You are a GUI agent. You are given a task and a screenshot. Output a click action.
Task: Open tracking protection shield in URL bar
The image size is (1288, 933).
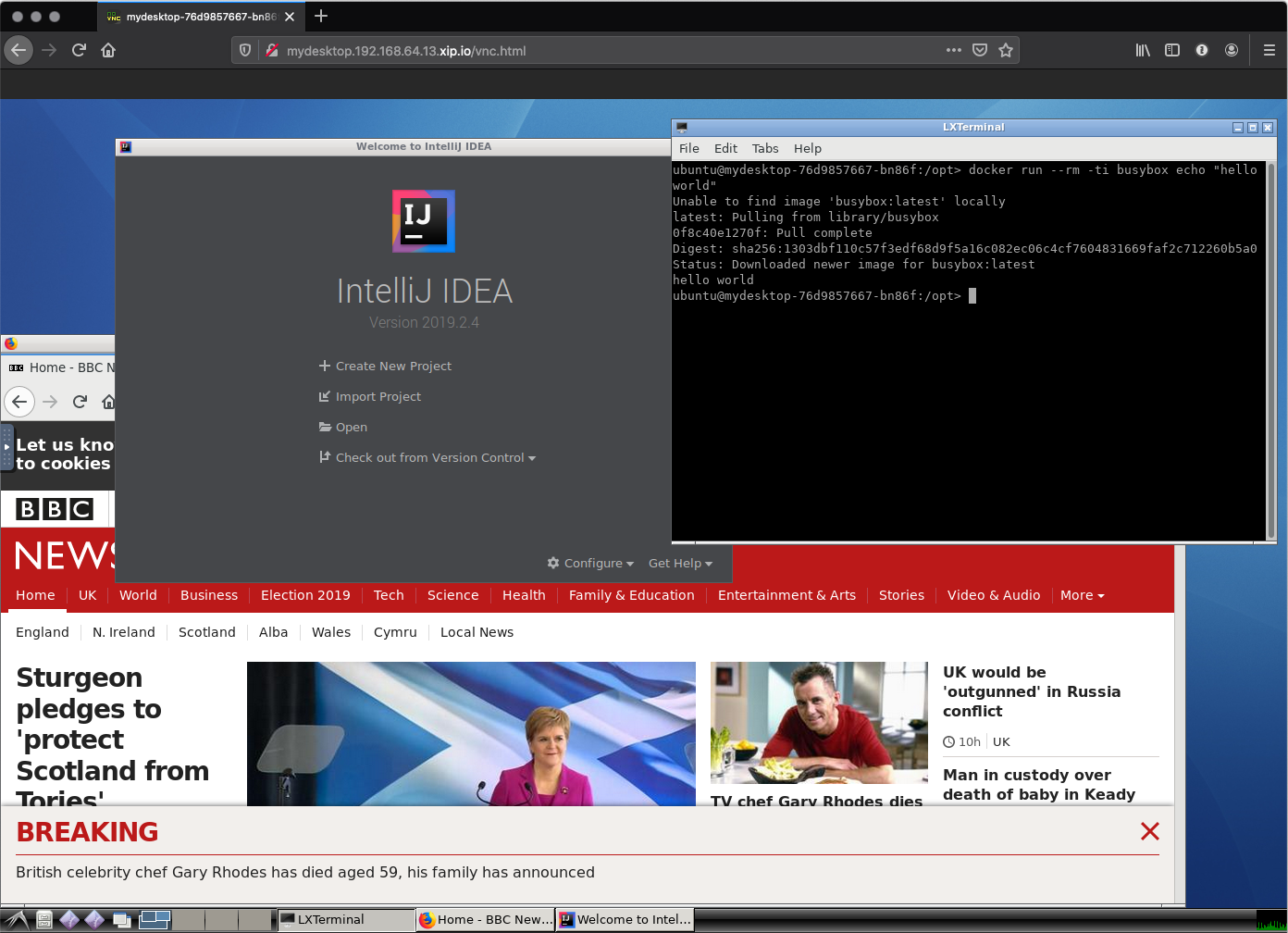[x=245, y=51]
